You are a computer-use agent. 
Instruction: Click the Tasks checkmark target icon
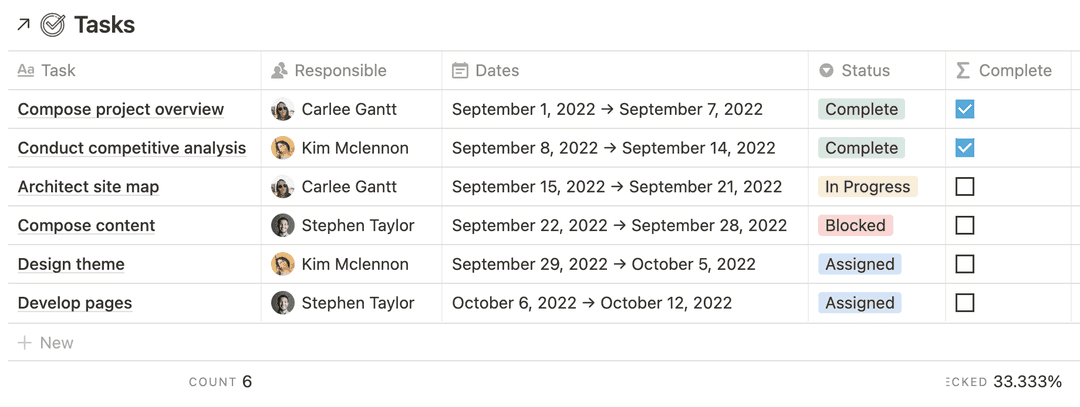53,25
